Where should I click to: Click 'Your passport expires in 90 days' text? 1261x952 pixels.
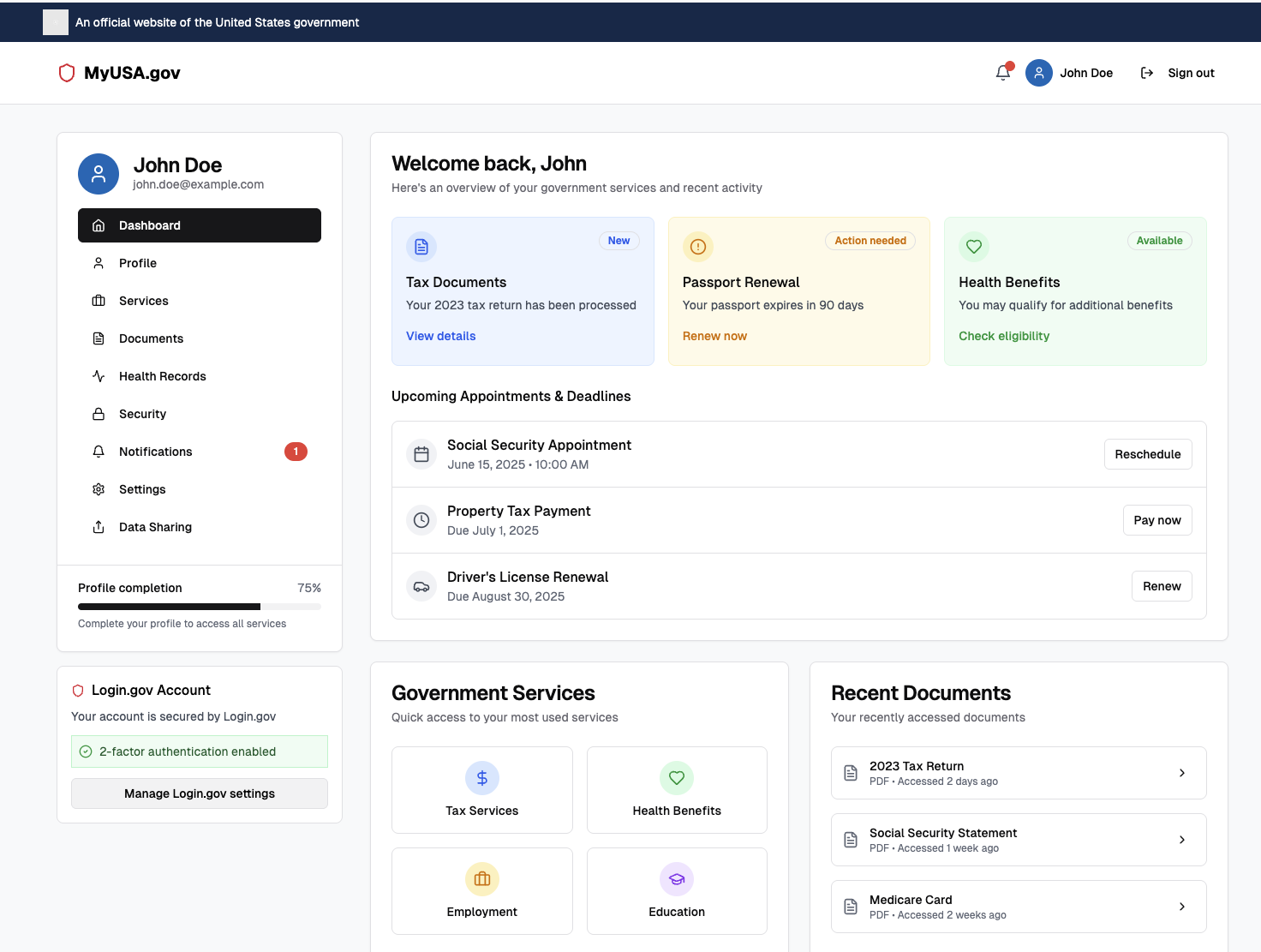coord(773,305)
